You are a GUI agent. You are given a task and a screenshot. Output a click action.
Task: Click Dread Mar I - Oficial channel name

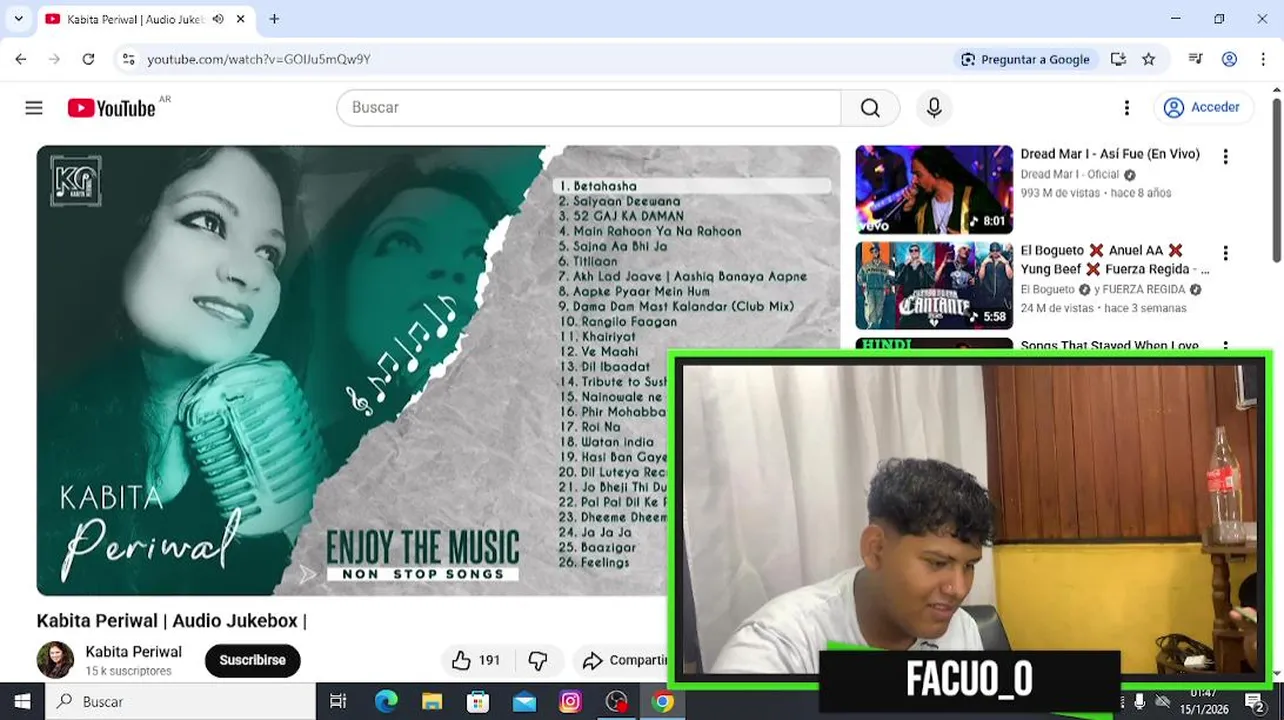(1069, 174)
